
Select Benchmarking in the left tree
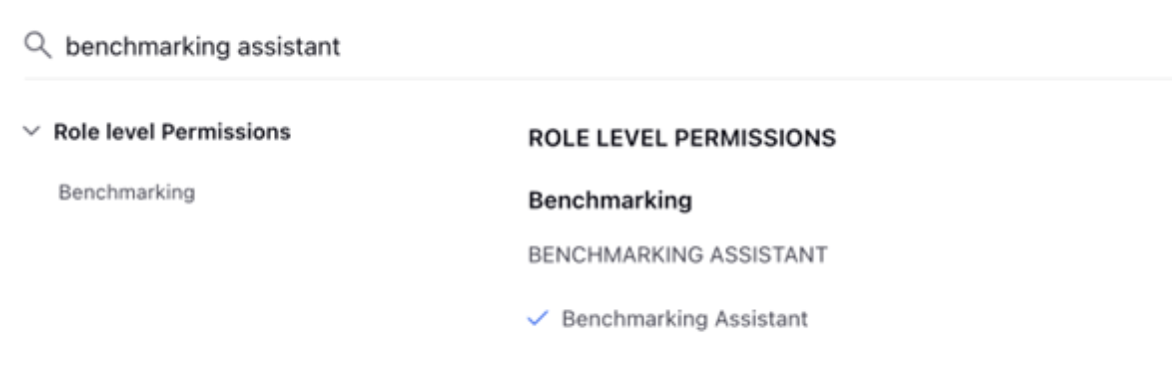pyautogui.click(x=126, y=193)
